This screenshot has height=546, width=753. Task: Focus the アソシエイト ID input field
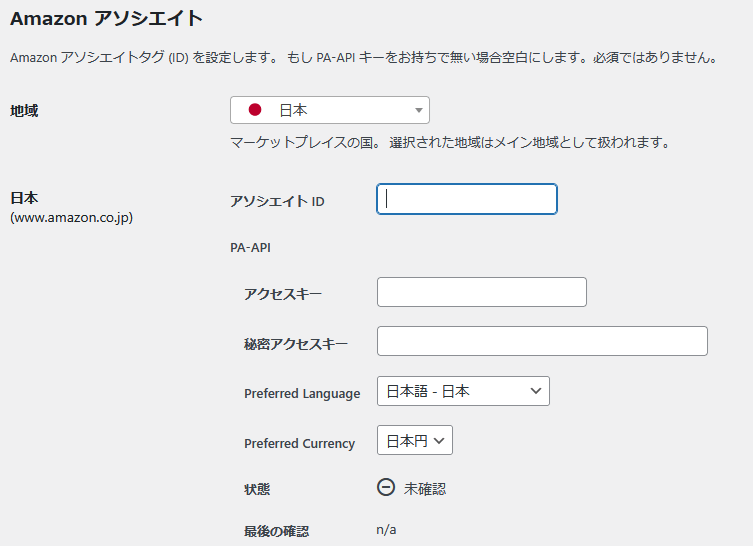tap(467, 199)
